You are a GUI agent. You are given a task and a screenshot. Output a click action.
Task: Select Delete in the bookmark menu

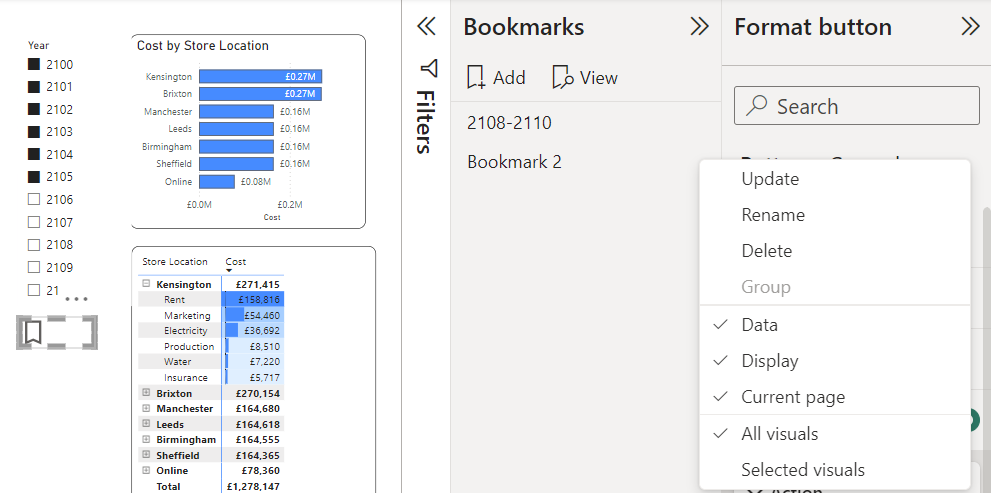click(x=767, y=251)
